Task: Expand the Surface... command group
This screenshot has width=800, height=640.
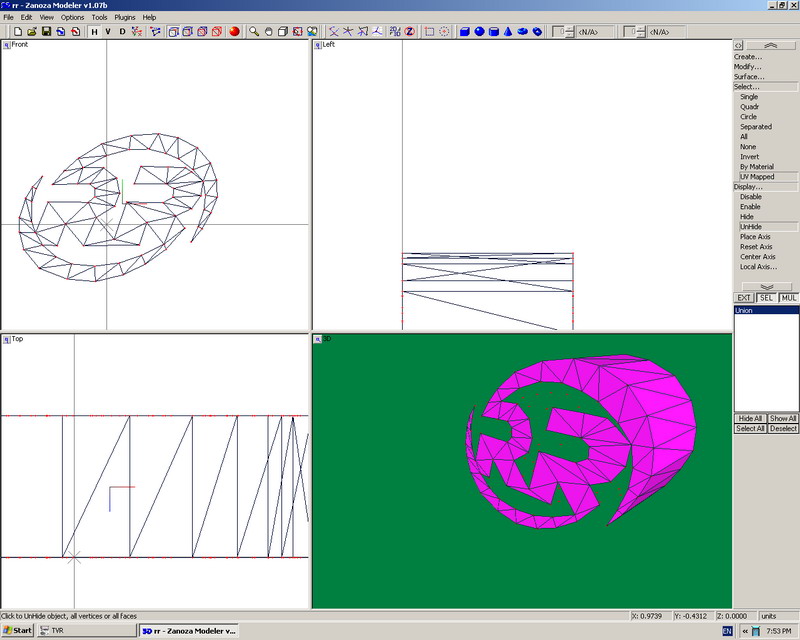Action: pos(749,77)
